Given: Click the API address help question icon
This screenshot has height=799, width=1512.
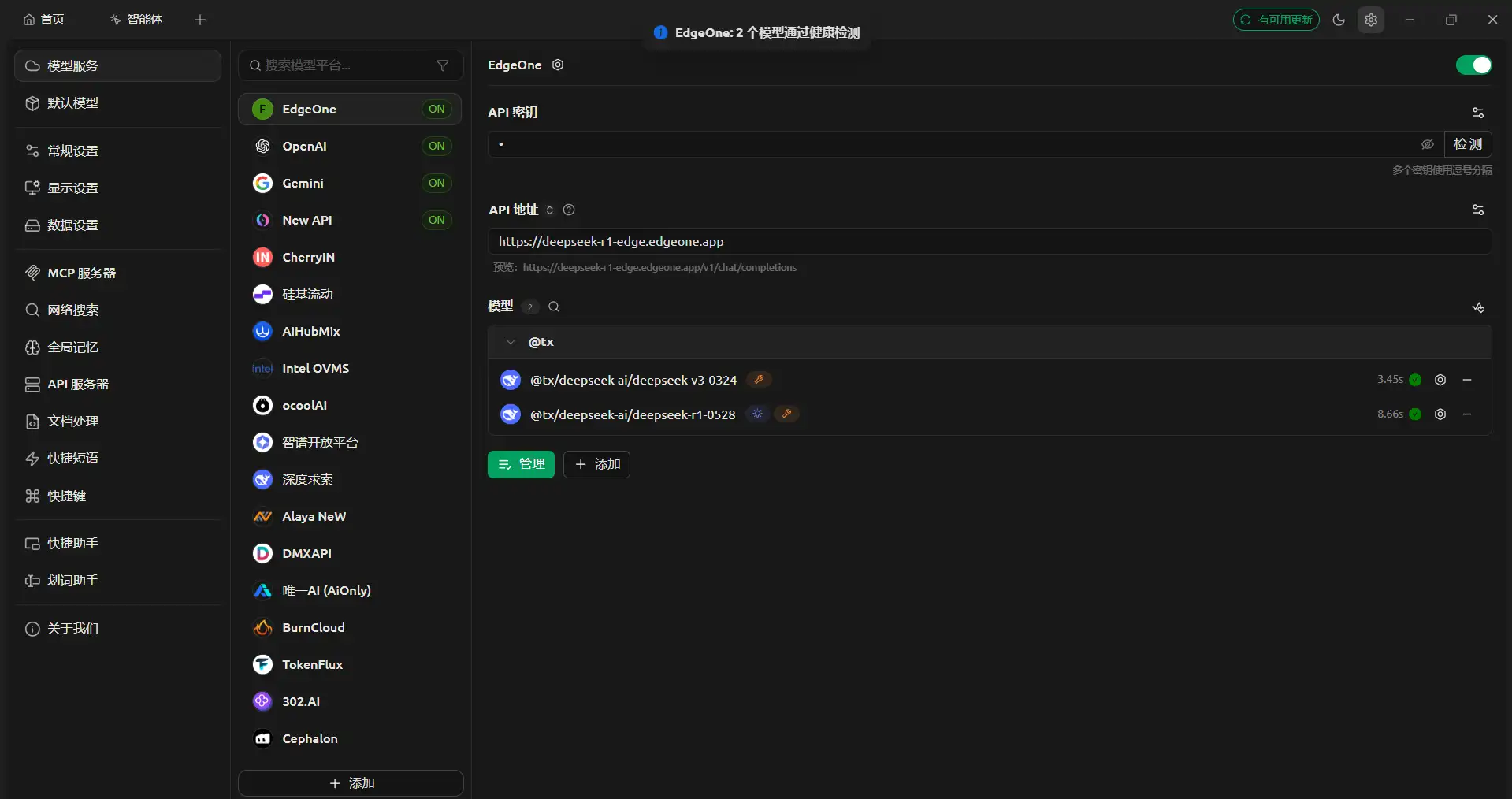Looking at the screenshot, I should pyautogui.click(x=569, y=210).
